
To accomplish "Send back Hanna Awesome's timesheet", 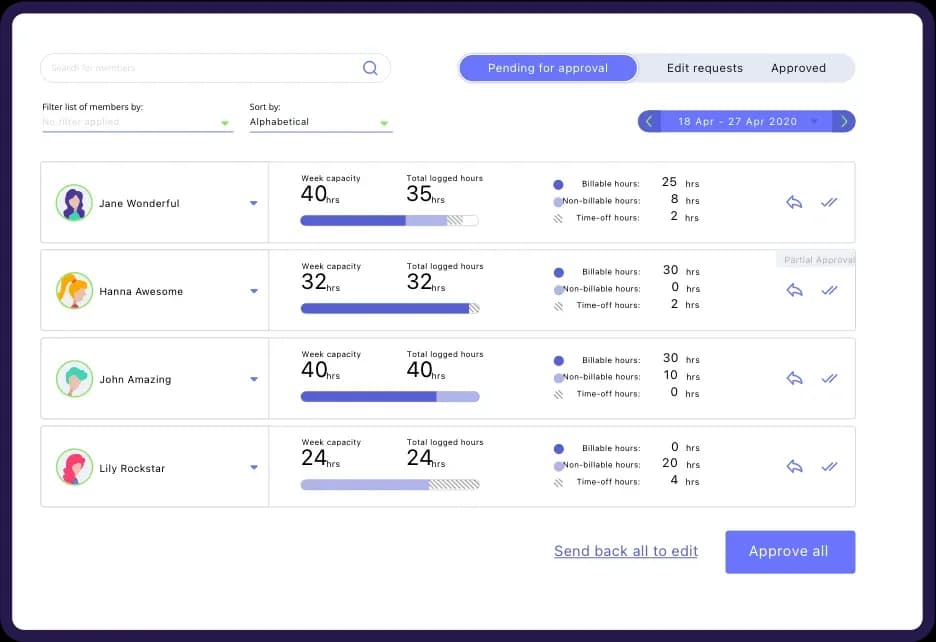I will click(794, 290).
